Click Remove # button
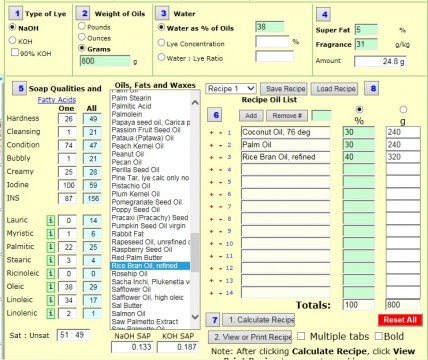The width and height of the screenshot is (428, 360). 287,116
